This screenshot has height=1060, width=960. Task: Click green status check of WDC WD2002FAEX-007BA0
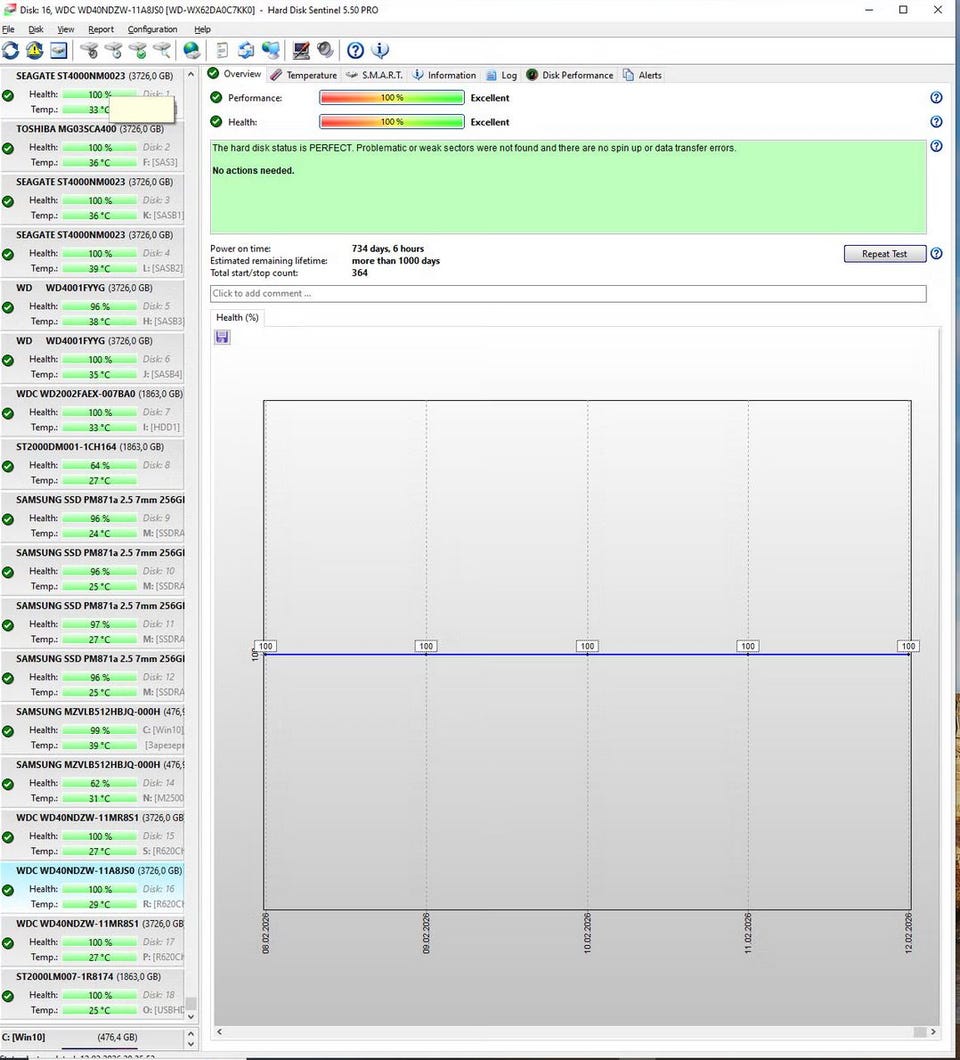[x=8, y=414]
